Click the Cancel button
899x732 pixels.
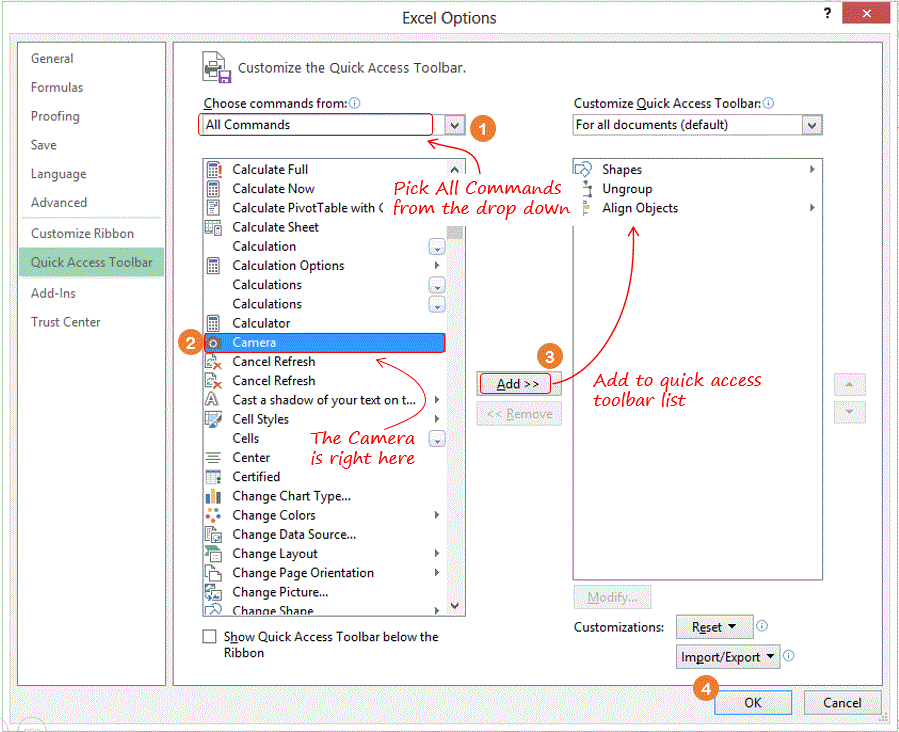(842, 703)
